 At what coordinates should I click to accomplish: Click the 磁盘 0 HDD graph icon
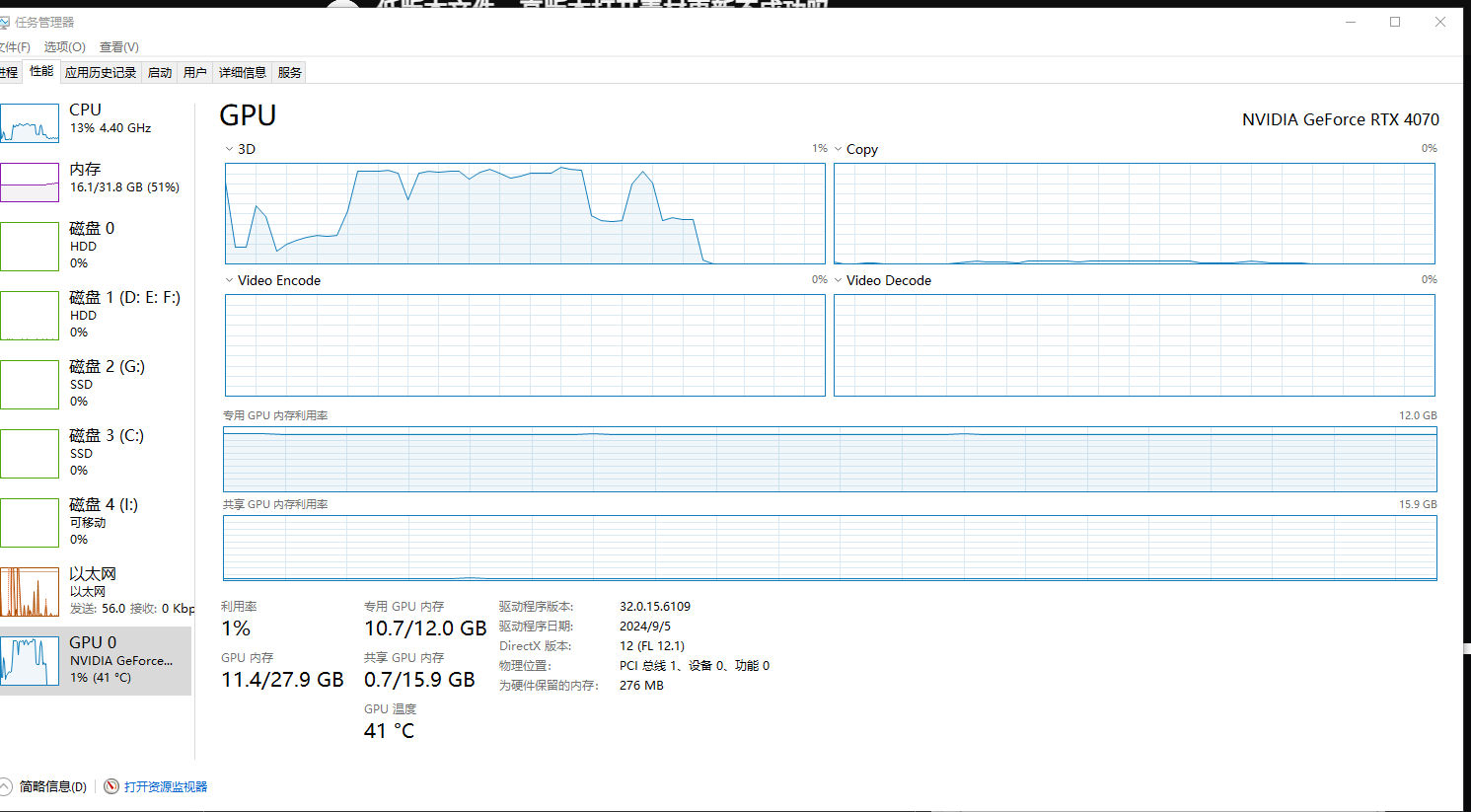coord(30,247)
